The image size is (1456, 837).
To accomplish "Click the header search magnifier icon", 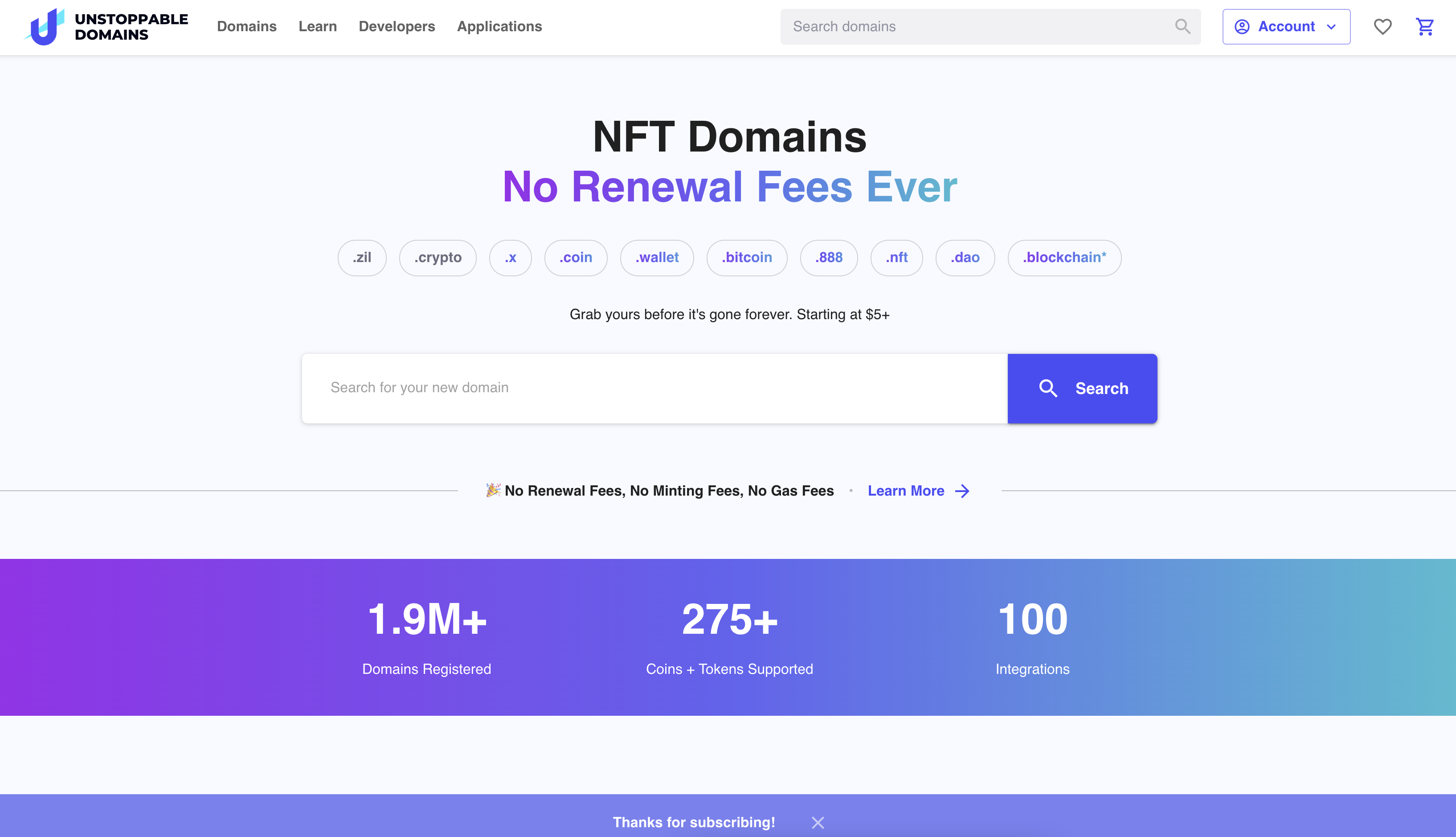I will 1182,26.
